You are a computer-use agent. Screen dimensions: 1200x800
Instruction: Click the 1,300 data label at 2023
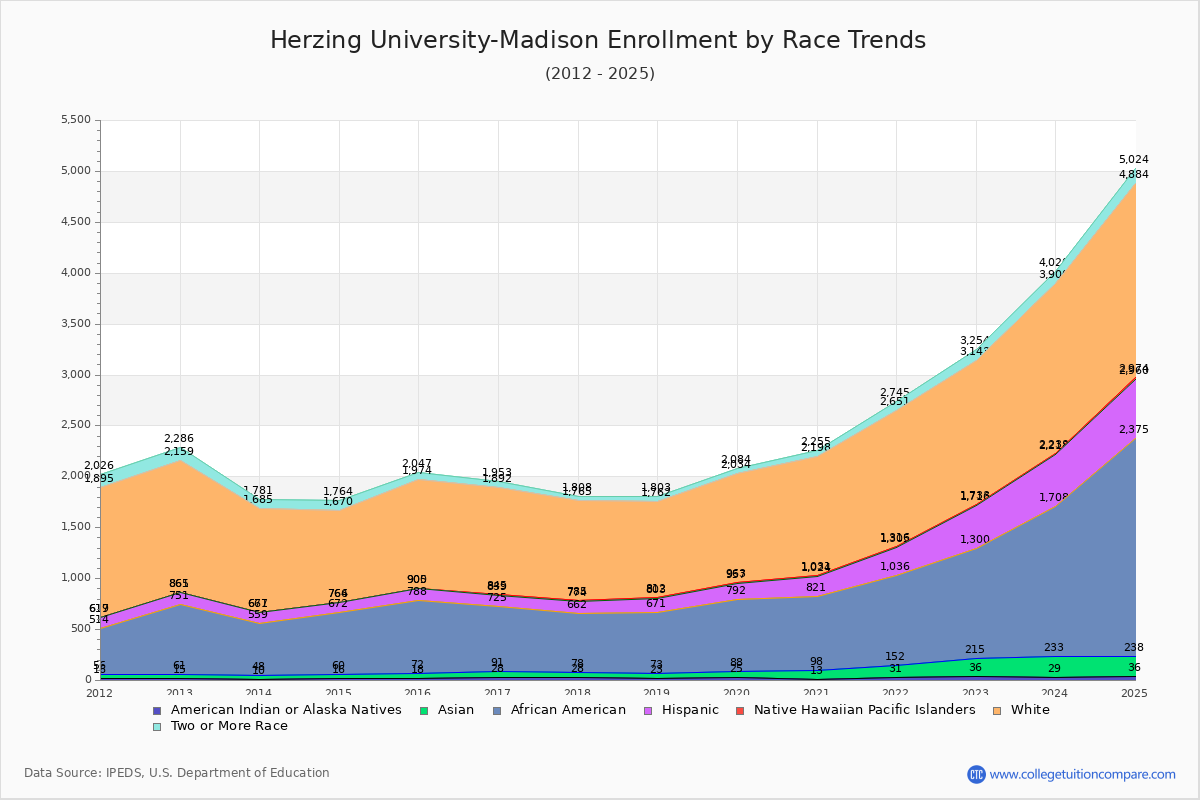[975, 540]
